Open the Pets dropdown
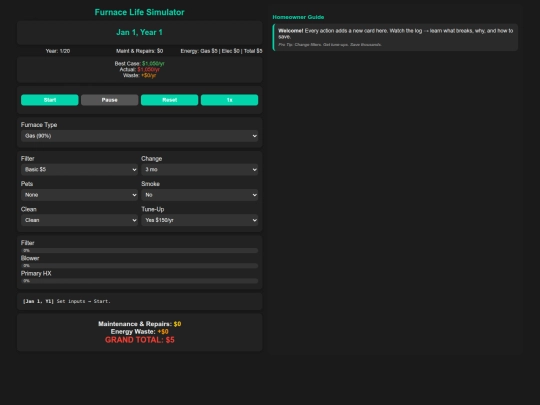Viewport: 540px width, 405px height. pyautogui.click(x=79, y=195)
